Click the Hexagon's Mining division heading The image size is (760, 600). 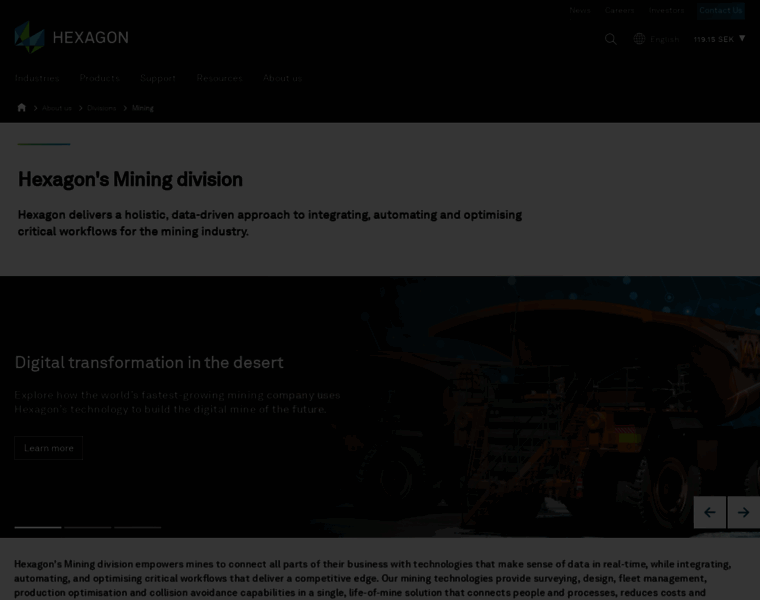130,179
